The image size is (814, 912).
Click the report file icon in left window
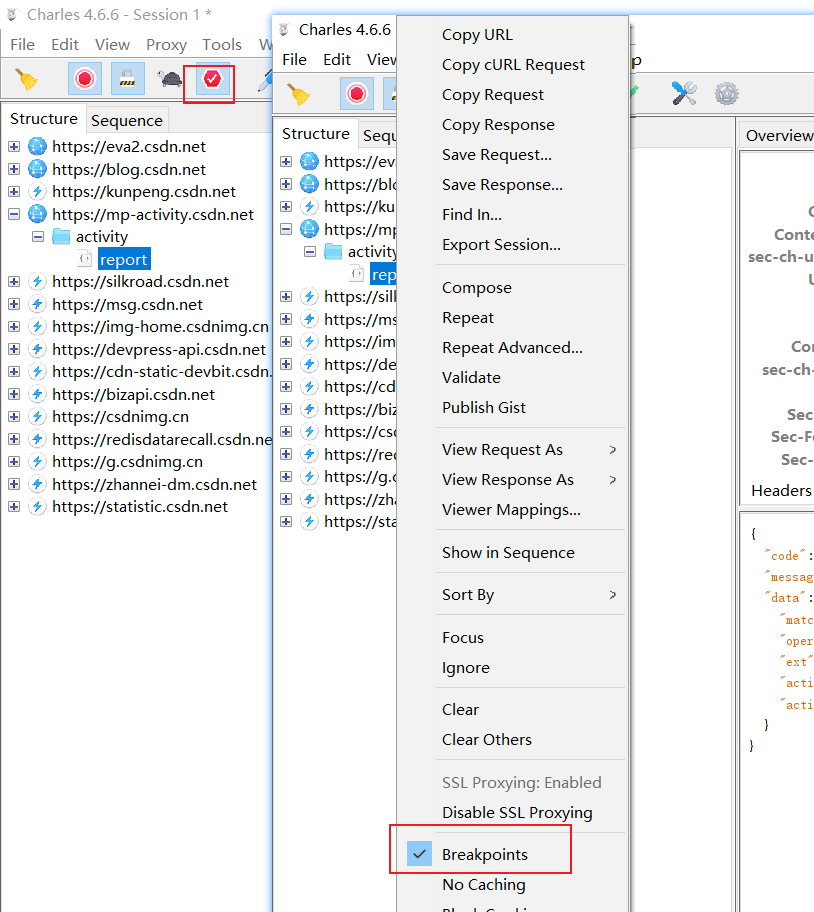[x=85, y=259]
